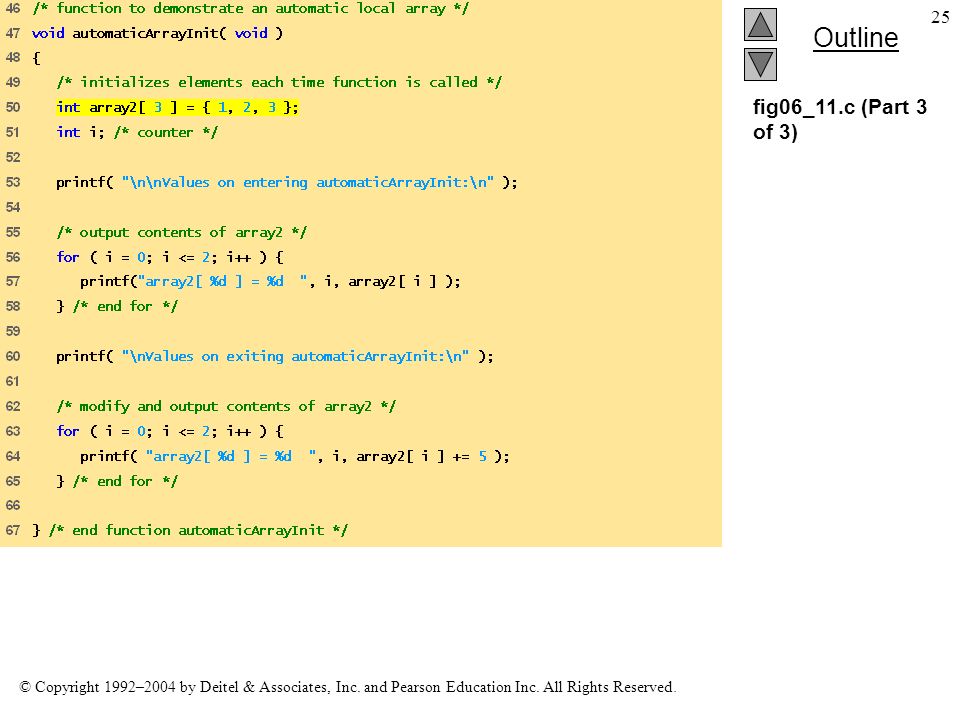The width and height of the screenshot is (960, 720).
Task: Click the fig06_11.c (Part 3 of 3) title
Action: click(839, 119)
